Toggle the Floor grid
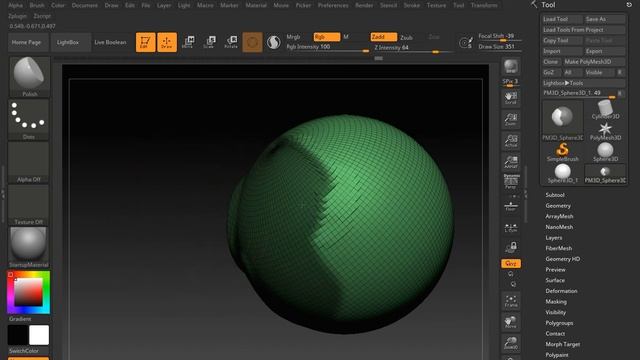Screen dimensions: 640x360 [x=511, y=205]
